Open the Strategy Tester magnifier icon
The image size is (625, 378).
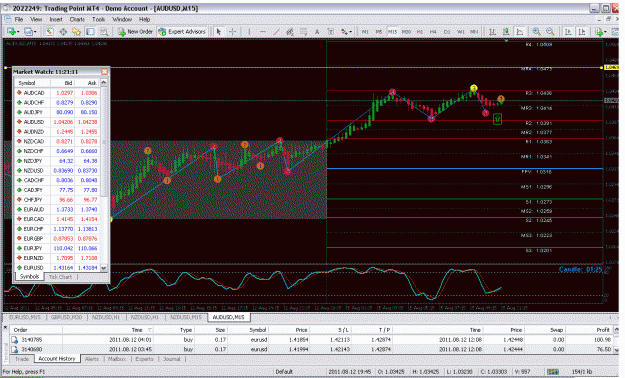tap(104, 32)
